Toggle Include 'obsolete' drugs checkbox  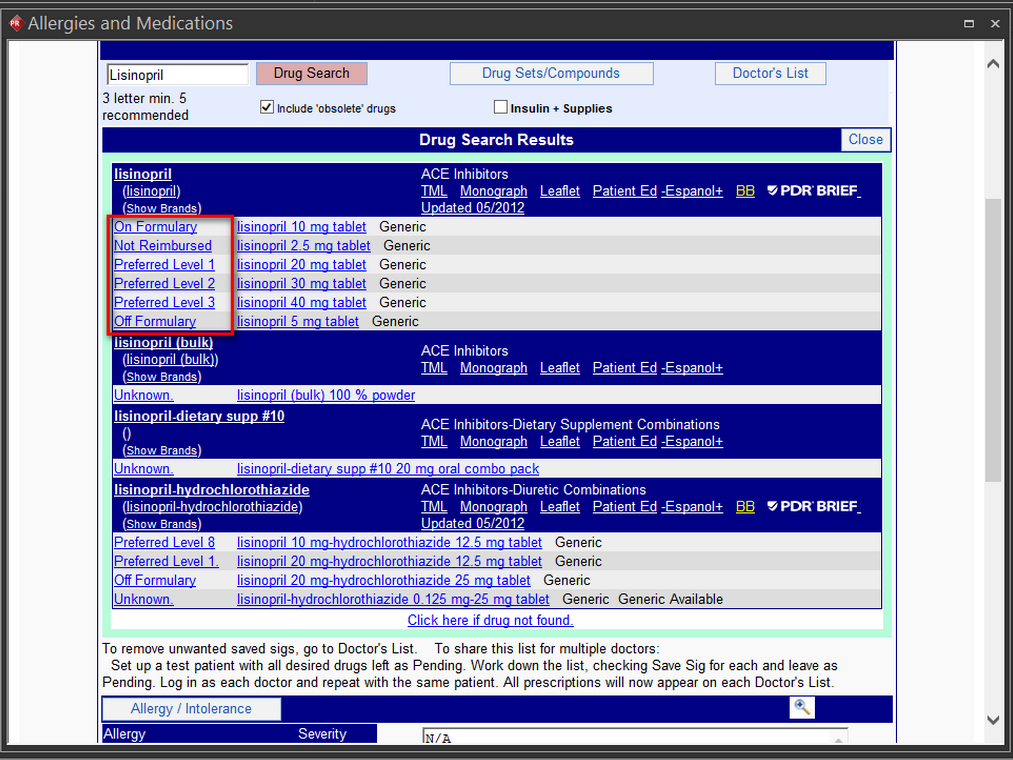(x=267, y=107)
